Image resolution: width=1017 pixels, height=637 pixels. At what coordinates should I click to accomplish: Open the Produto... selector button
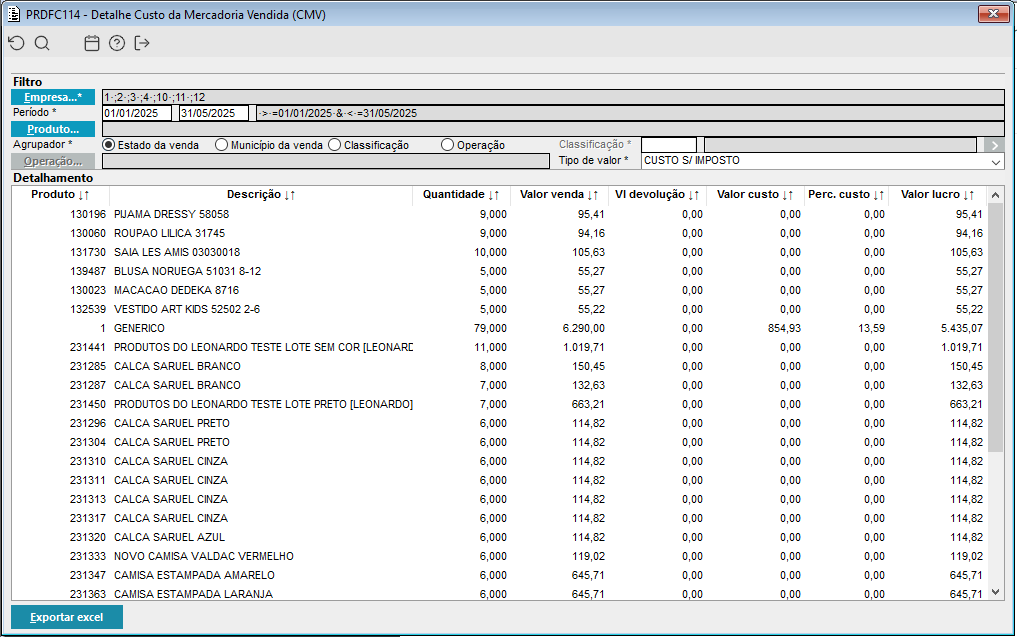(x=53, y=129)
